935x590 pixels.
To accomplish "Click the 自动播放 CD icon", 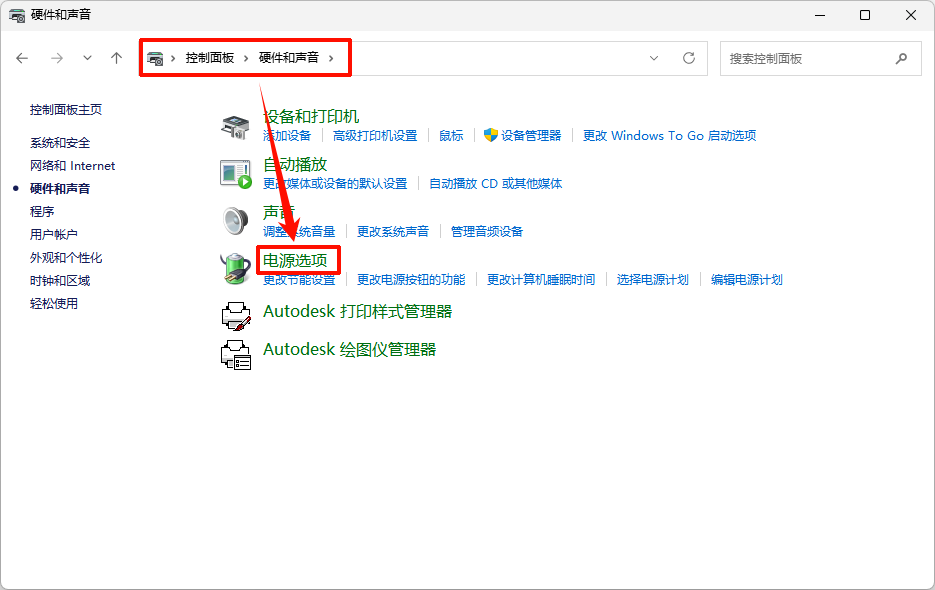I will 234,173.
